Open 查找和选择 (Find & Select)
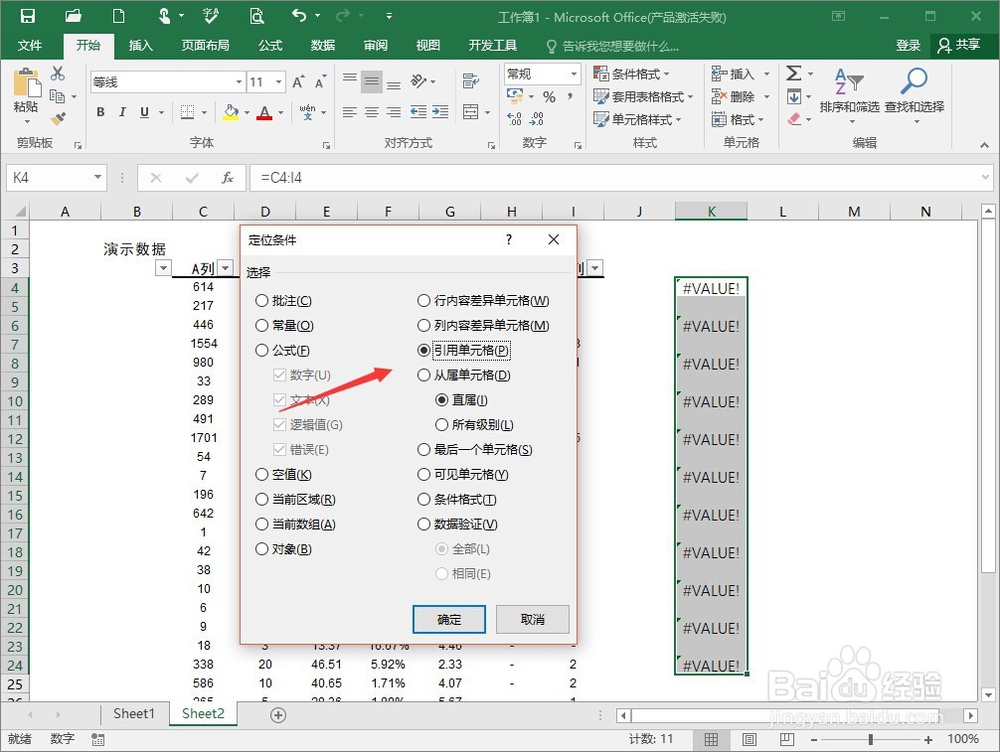1000x752 pixels. 916,96
